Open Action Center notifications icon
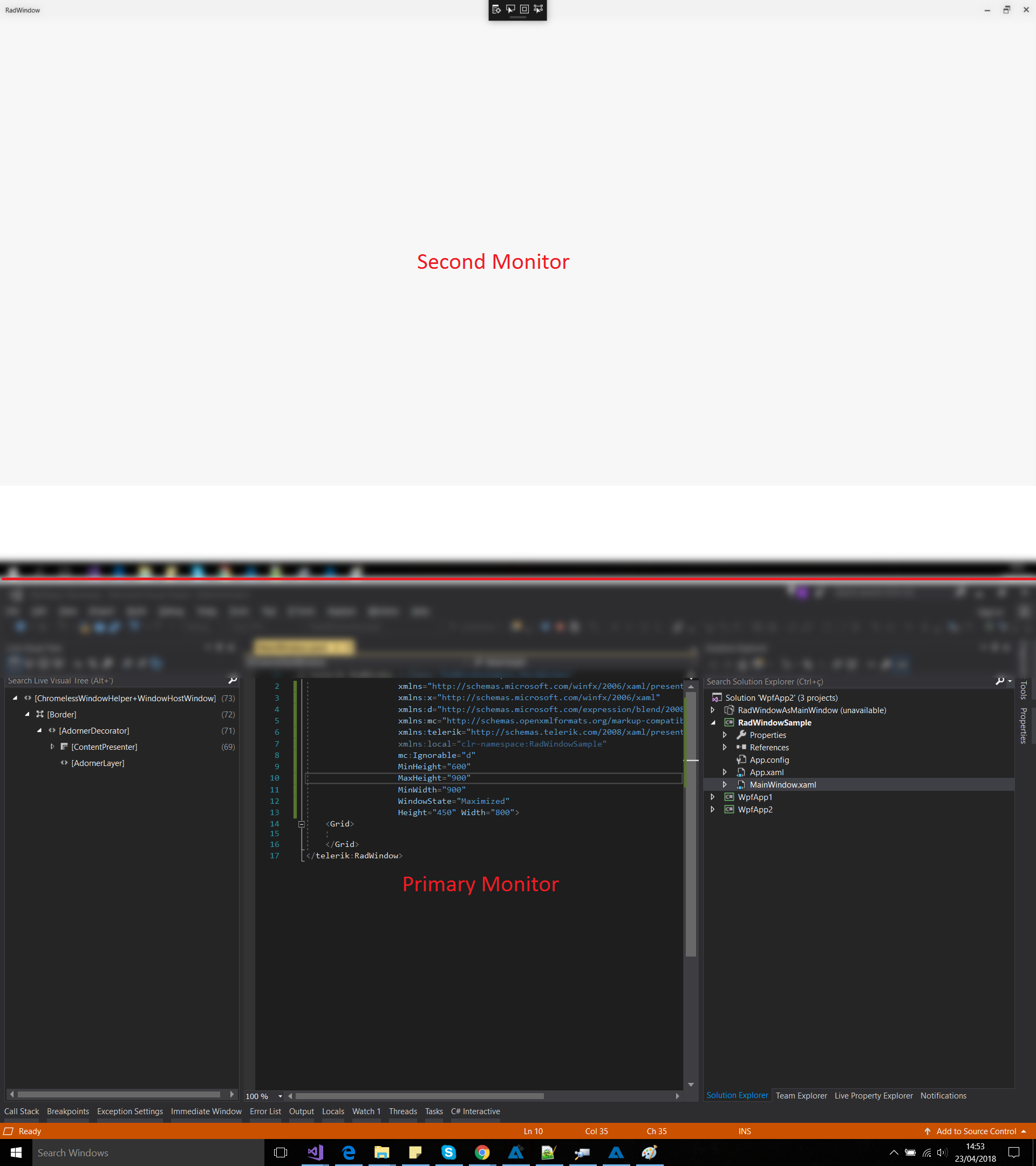 [1014, 1153]
